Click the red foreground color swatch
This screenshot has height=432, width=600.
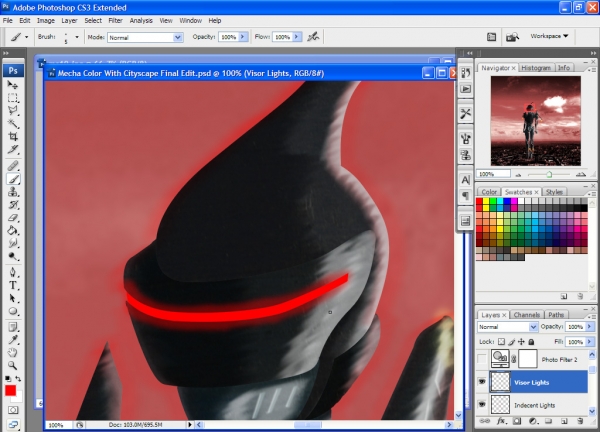tap(10, 390)
